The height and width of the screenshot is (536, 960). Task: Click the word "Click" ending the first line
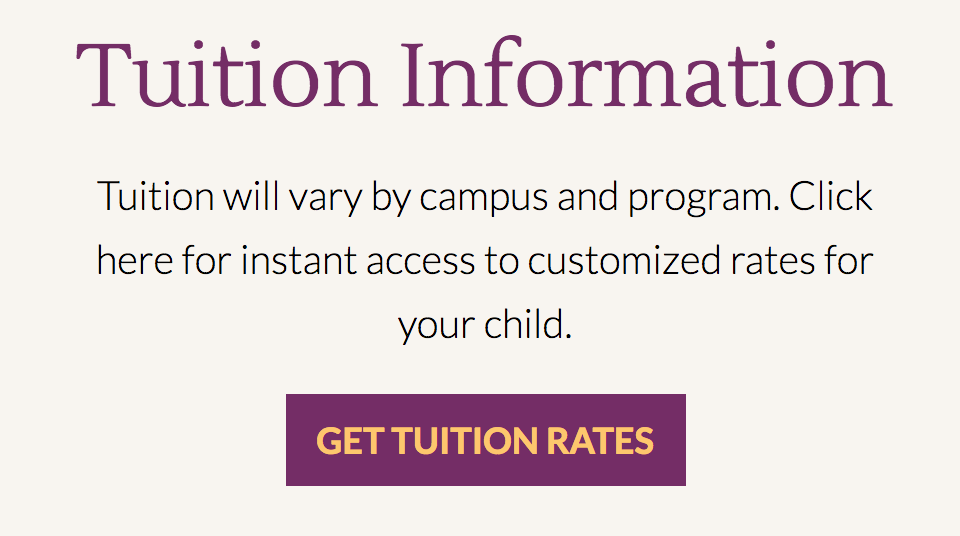(831, 196)
